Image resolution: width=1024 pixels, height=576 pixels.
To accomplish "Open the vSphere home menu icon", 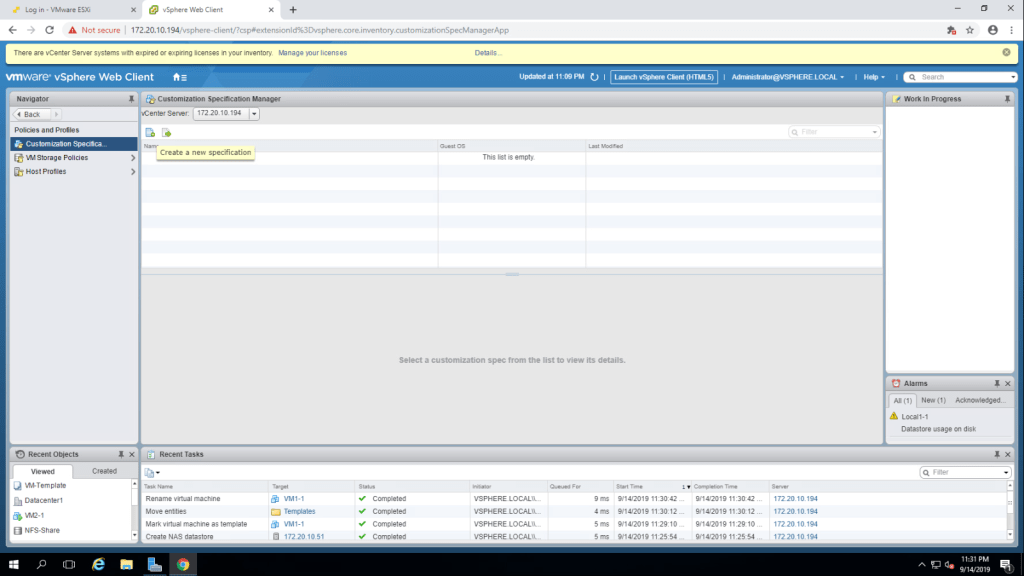I will pyautogui.click(x=180, y=77).
